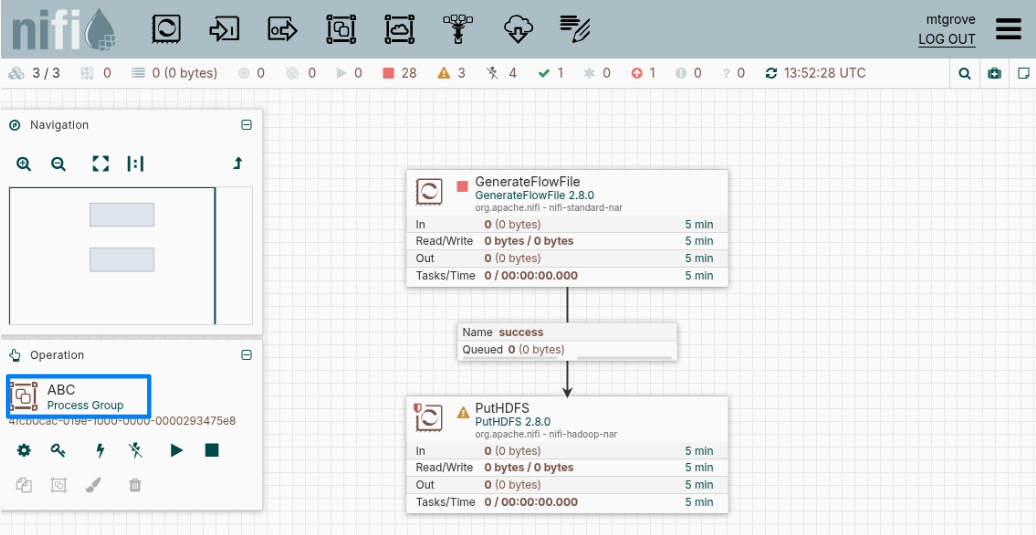Open the canvas search magnifier icon
This screenshot has width=1036, height=535.
click(965, 73)
